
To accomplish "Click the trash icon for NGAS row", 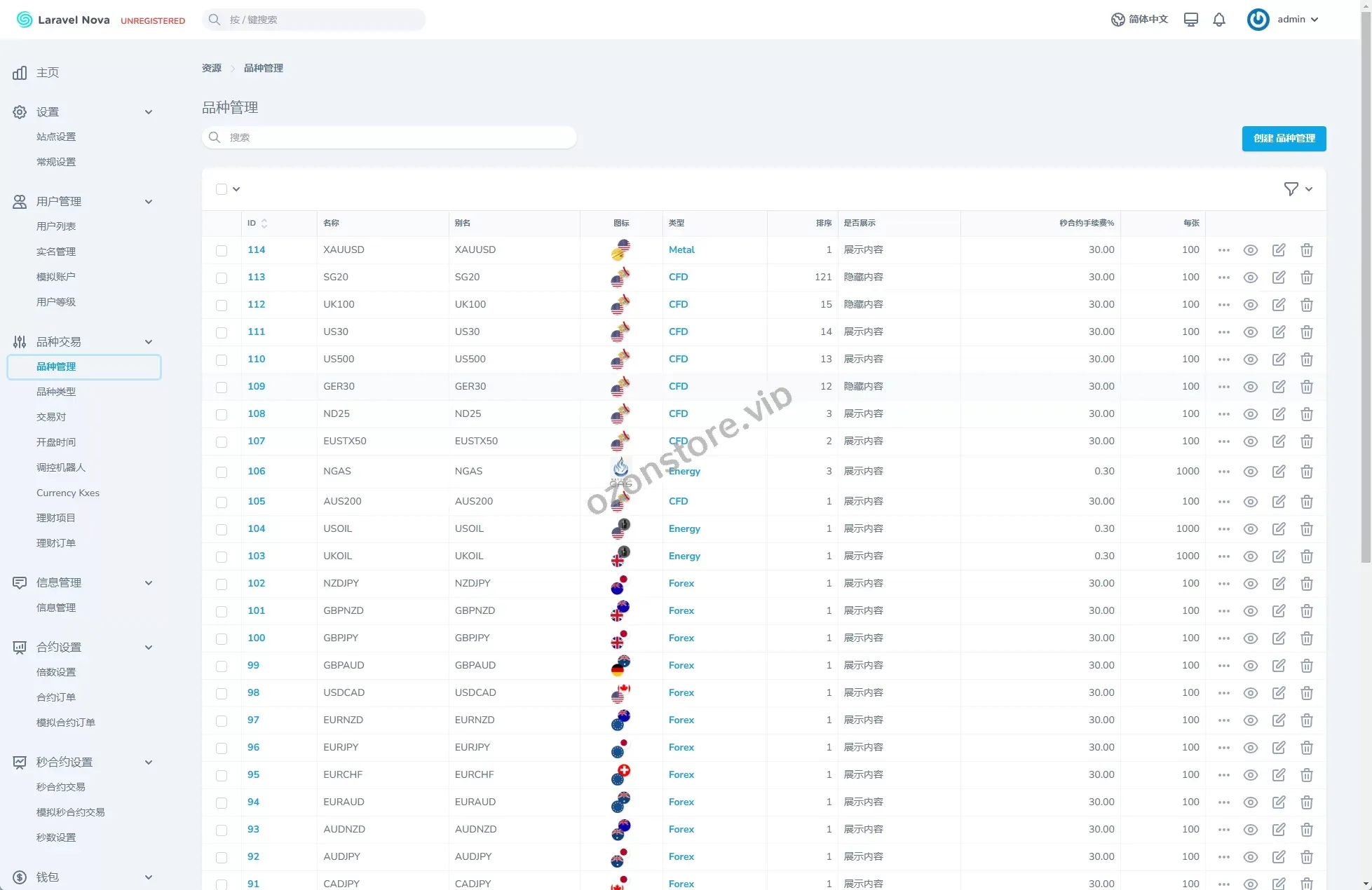I will [1306, 472].
